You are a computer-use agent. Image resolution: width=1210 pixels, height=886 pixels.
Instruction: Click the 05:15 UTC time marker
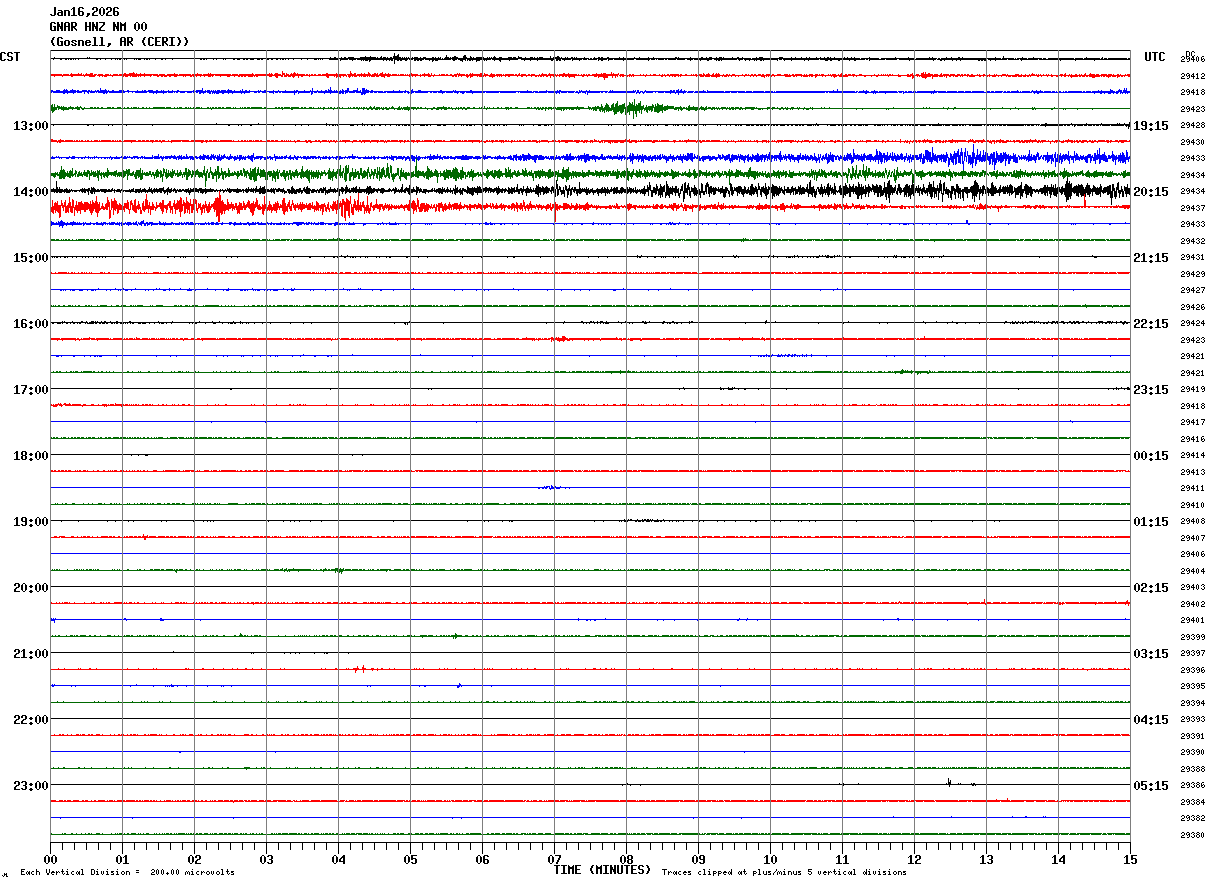point(1151,786)
